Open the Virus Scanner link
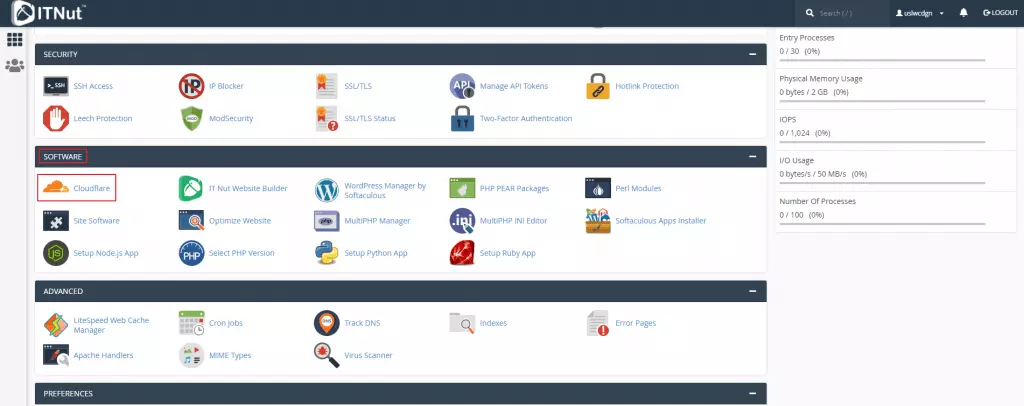This screenshot has width=1024, height=406. click(x=368, y=355)
